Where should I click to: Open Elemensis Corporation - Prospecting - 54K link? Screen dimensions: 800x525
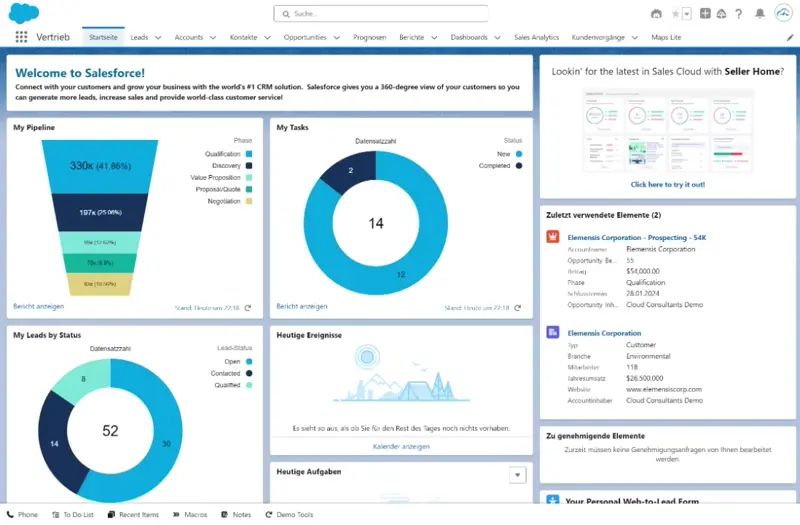637,237
